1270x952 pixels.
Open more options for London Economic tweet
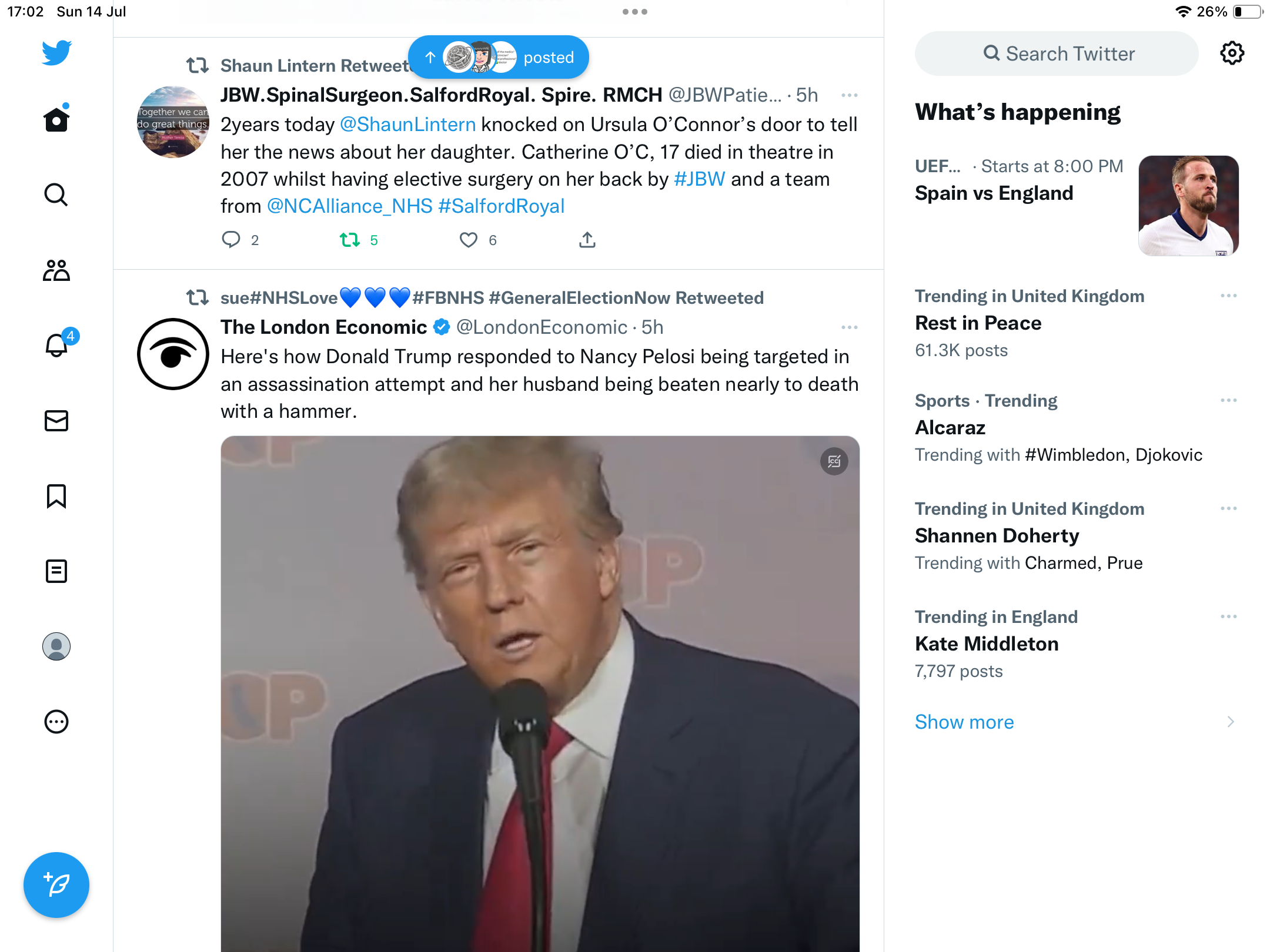[x=849, y=327]
